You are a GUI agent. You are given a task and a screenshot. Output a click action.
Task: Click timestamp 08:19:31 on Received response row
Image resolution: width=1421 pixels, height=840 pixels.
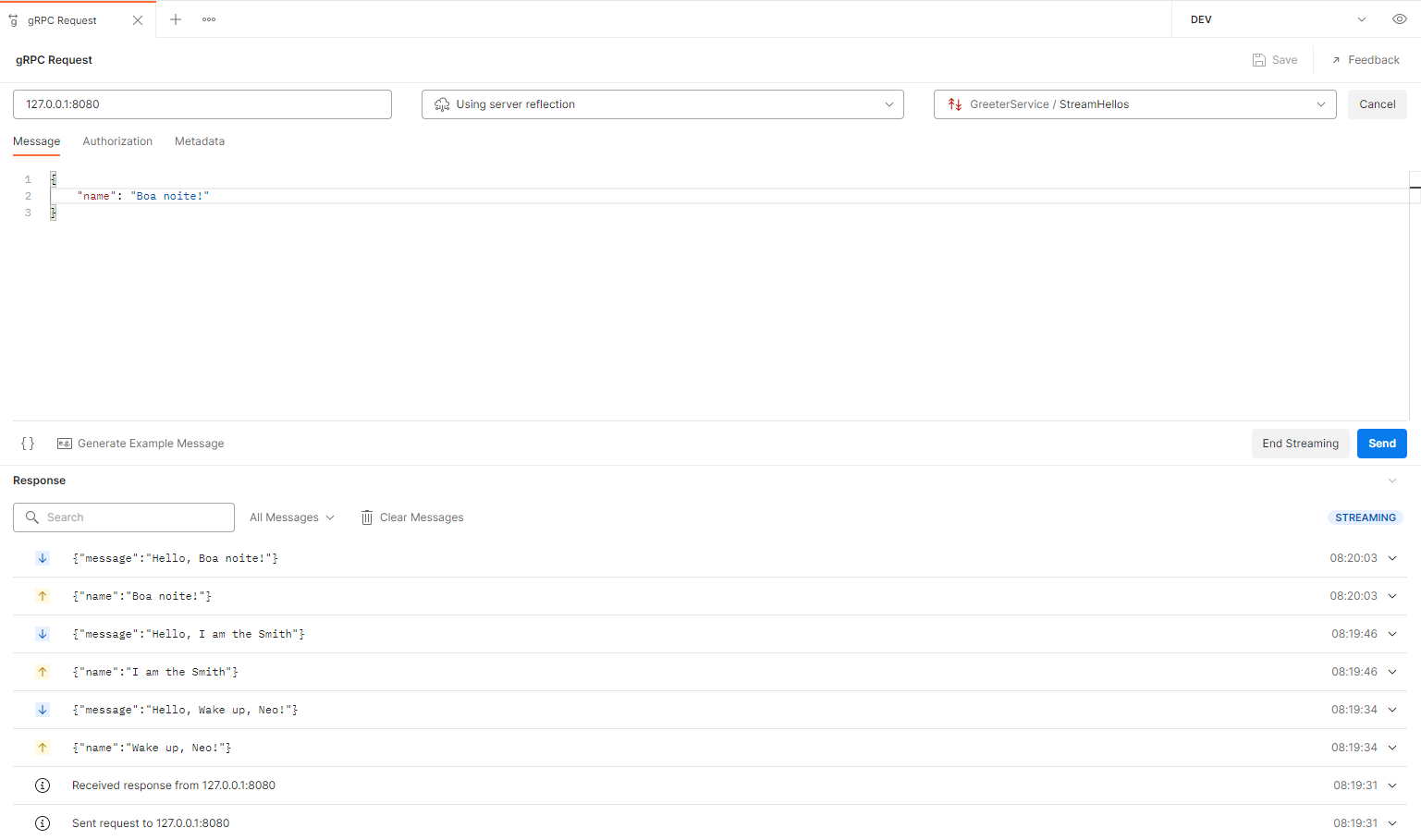pos(1355,785)
